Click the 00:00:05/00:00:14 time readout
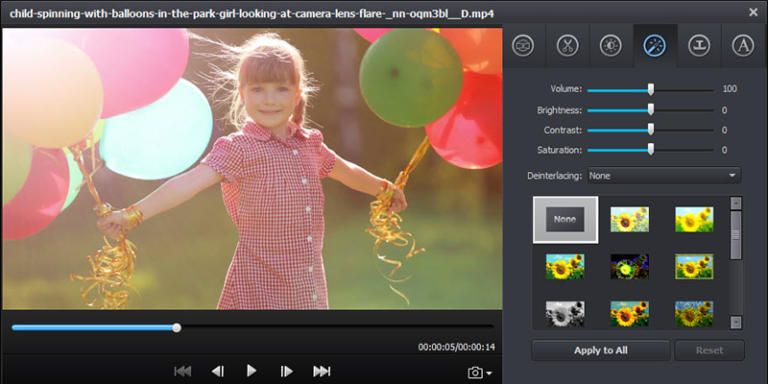The height and width of the screenshot is (384, 768). click(x=456, y=347)
